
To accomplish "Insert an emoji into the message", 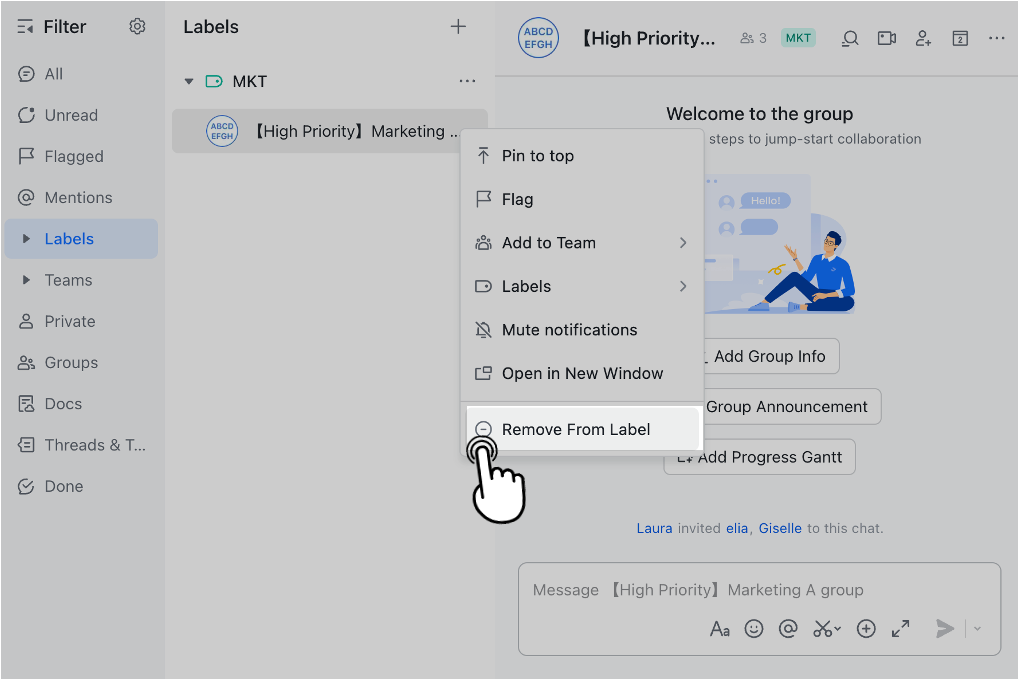I will (x=754, y=628).
